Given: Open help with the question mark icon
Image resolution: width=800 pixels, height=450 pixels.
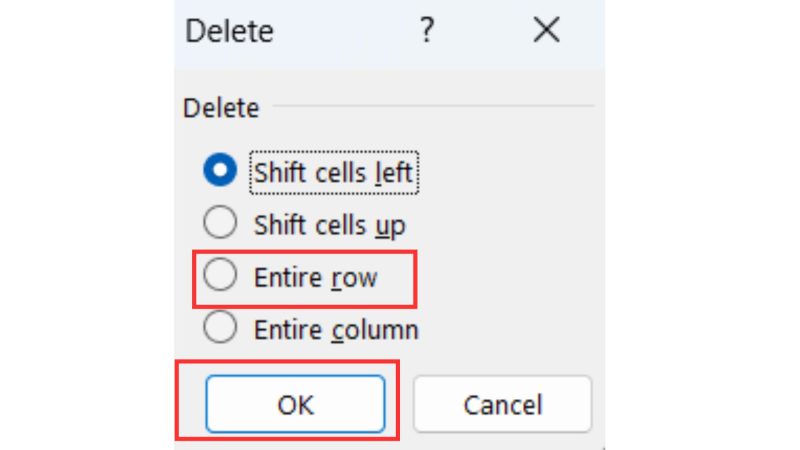Looking at the screenshot, I should pos(427,30).
